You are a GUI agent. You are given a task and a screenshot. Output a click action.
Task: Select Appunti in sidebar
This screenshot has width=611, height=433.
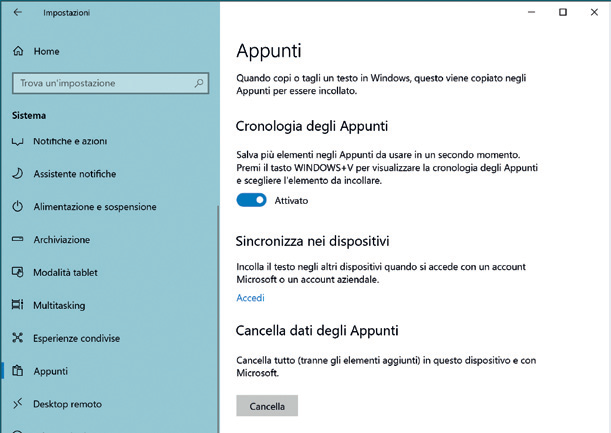pos(51,371)
